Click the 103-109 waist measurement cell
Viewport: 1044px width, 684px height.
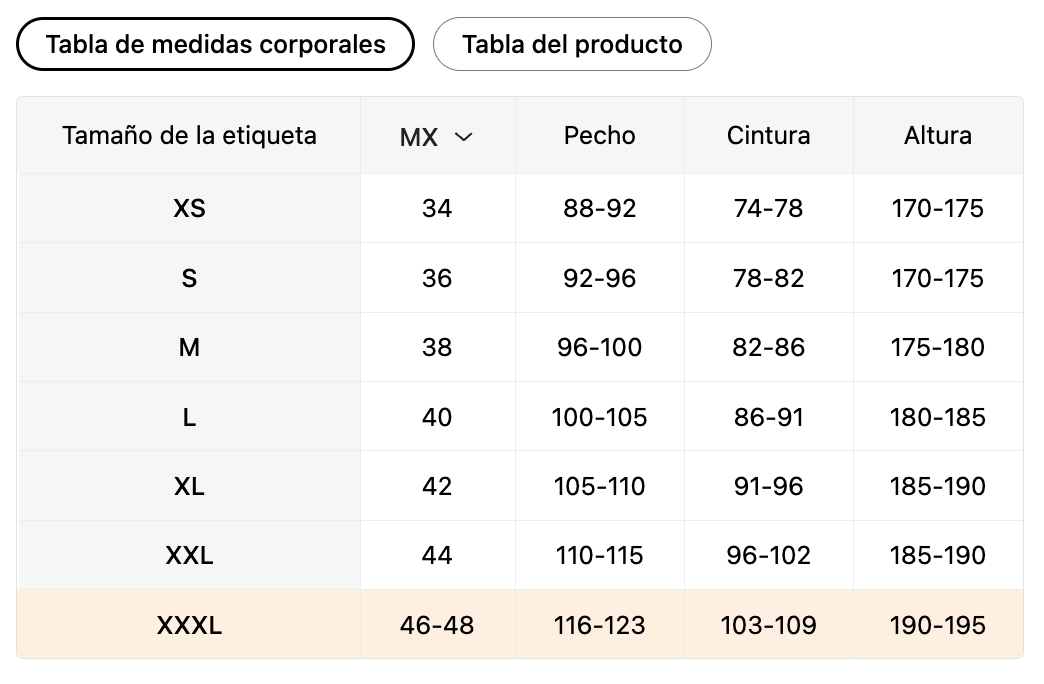click(x=768, y=626)
